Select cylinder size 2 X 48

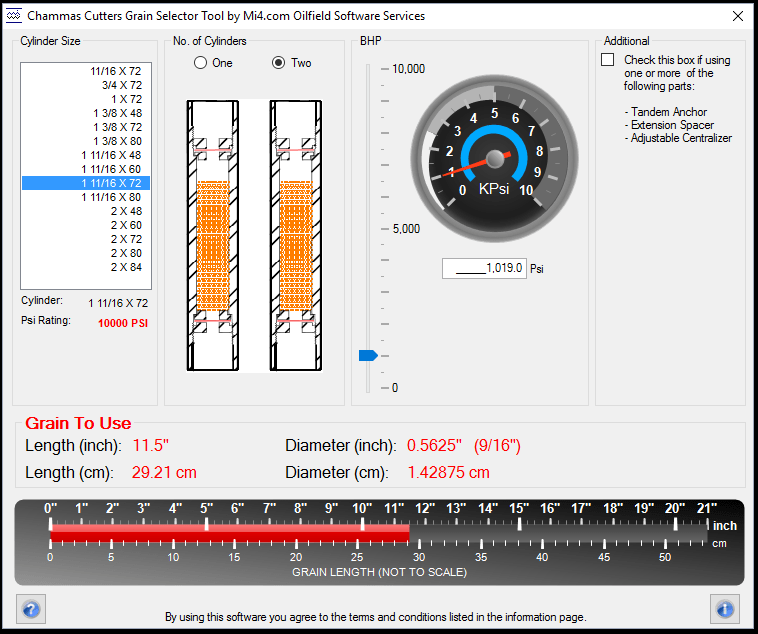[x=86, y=211]
